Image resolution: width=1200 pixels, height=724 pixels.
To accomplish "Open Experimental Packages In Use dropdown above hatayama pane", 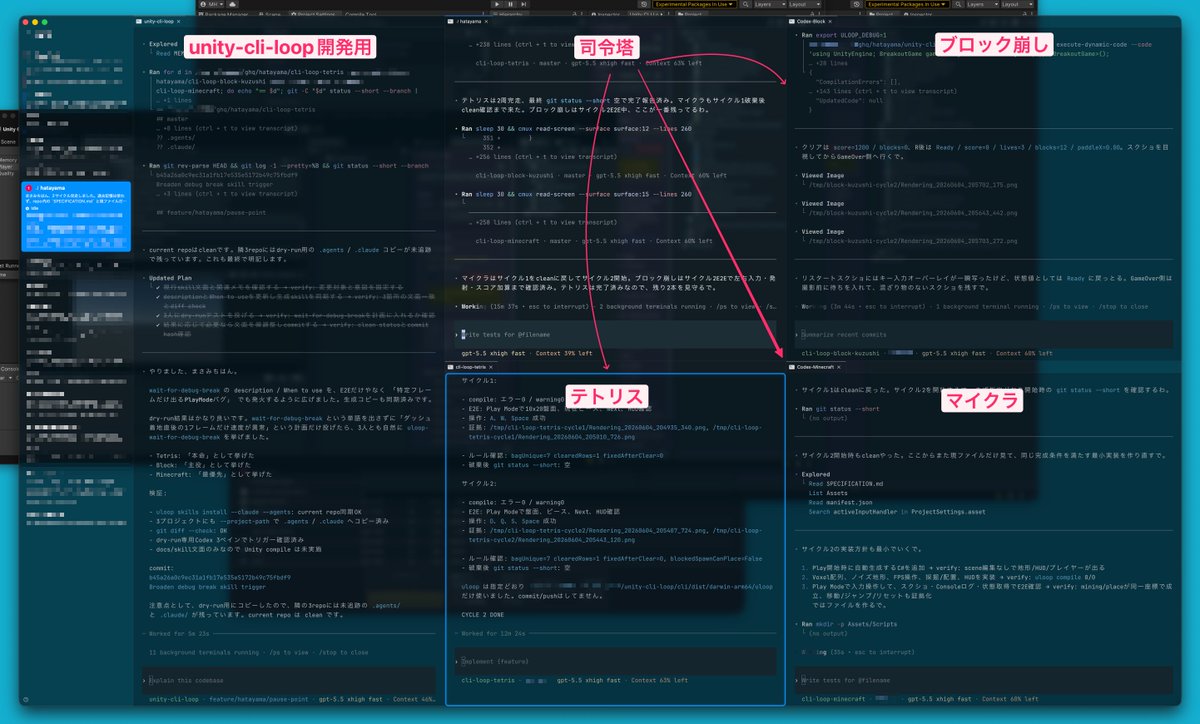I will click(x=692, y=4).
